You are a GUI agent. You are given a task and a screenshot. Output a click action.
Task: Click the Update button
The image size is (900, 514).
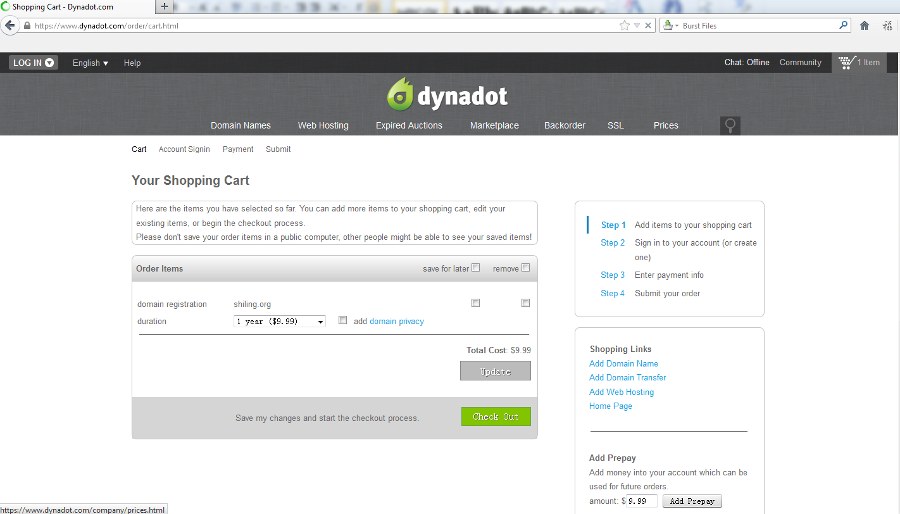[495, 371]
